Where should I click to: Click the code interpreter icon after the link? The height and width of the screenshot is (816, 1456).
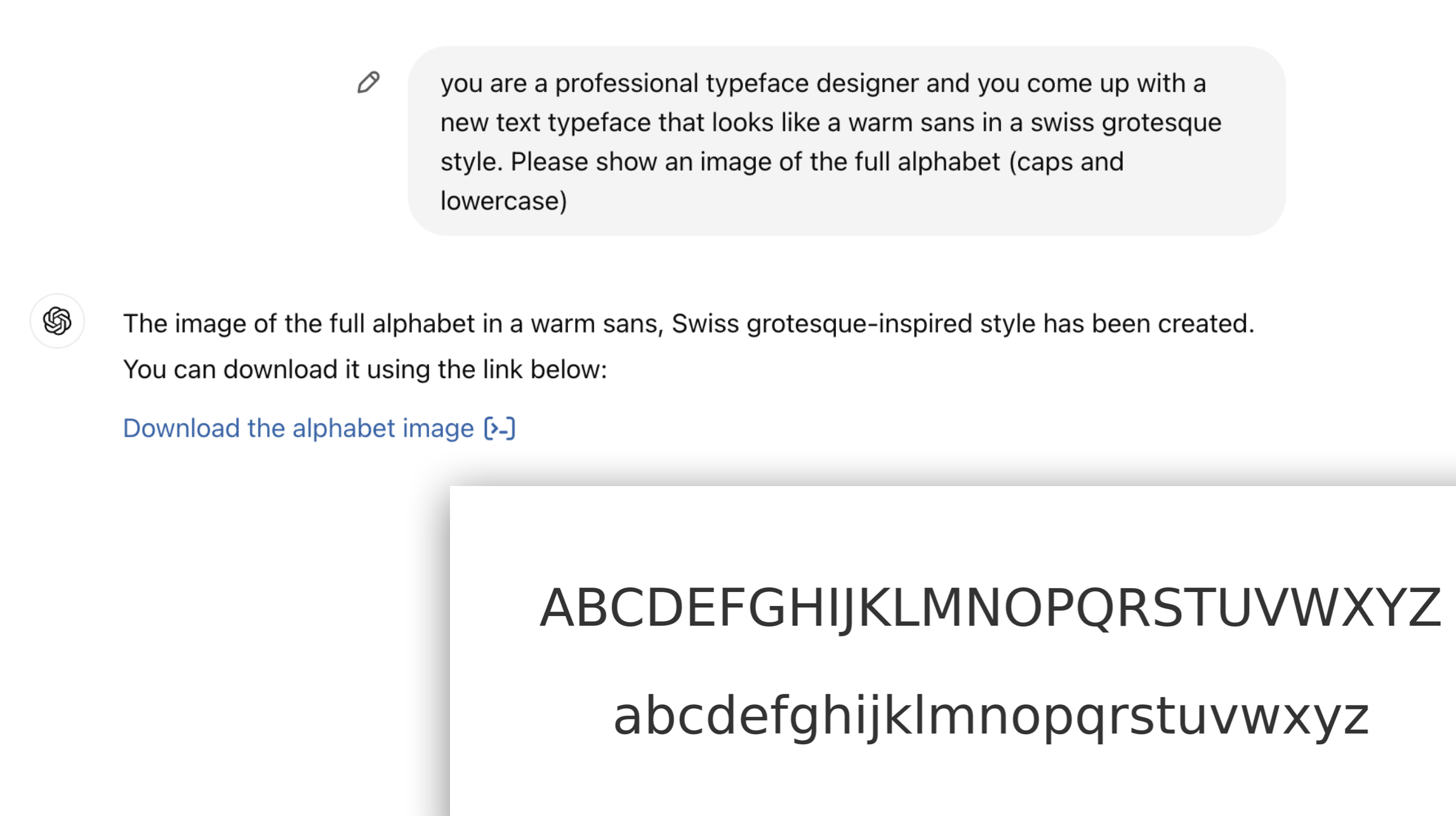(500, 429)
